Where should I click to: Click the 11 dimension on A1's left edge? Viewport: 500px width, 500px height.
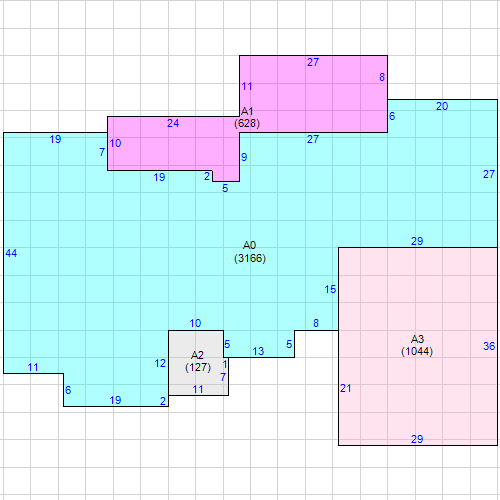(247, 86)
